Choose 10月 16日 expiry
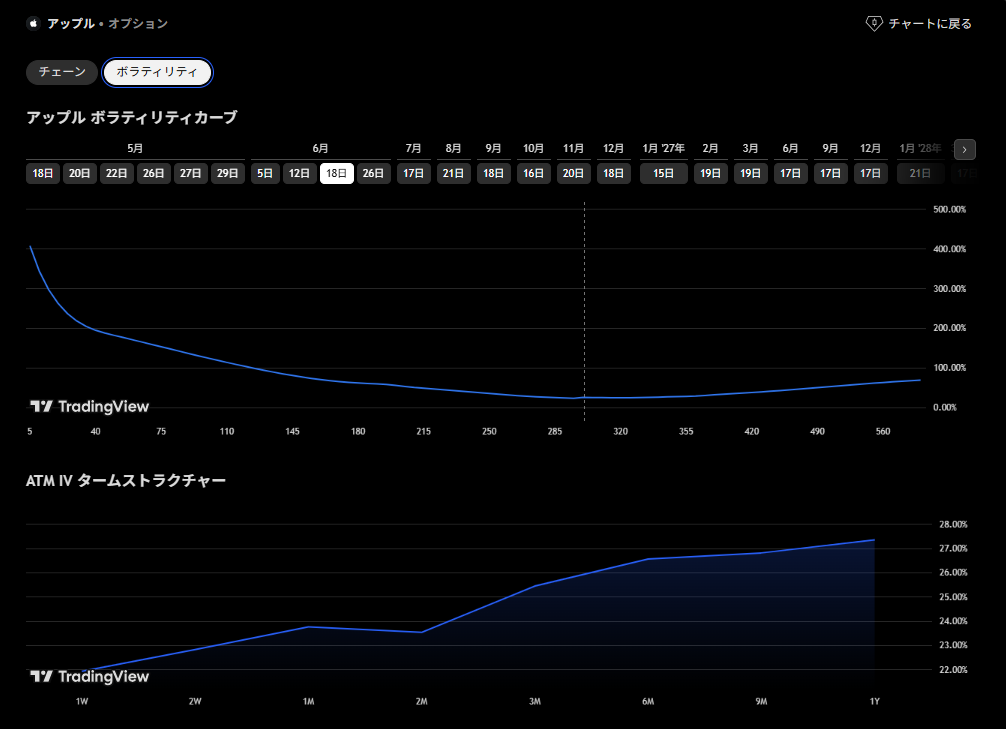The width and height of the screenshot is (1006, 729). click(x=534, y=173)
